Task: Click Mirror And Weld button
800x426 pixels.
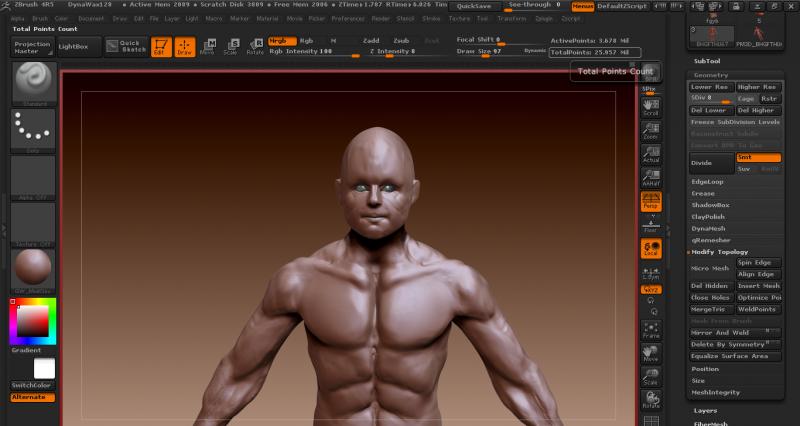Action: 735,333
